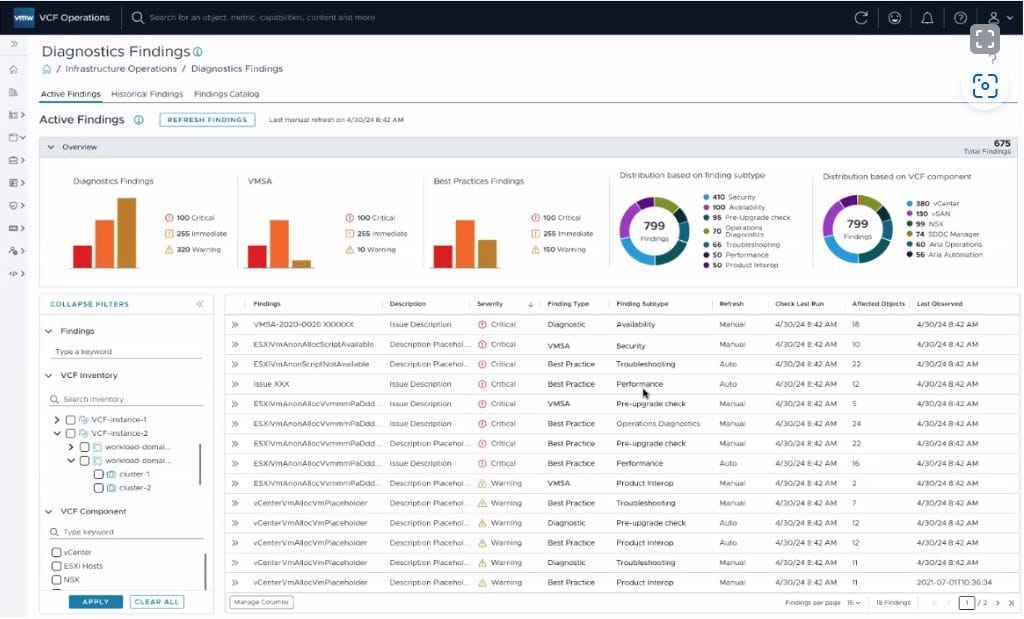Click the Finding Type column header
The width and height of the screenshot is (1024, 619).
click(x=568, y=304)
